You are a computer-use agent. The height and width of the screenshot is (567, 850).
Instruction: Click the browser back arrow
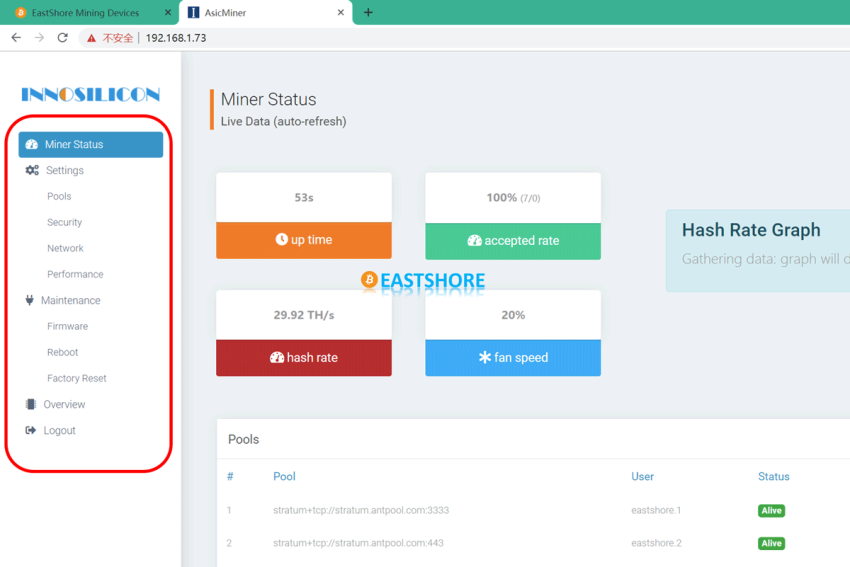point(16,38)
